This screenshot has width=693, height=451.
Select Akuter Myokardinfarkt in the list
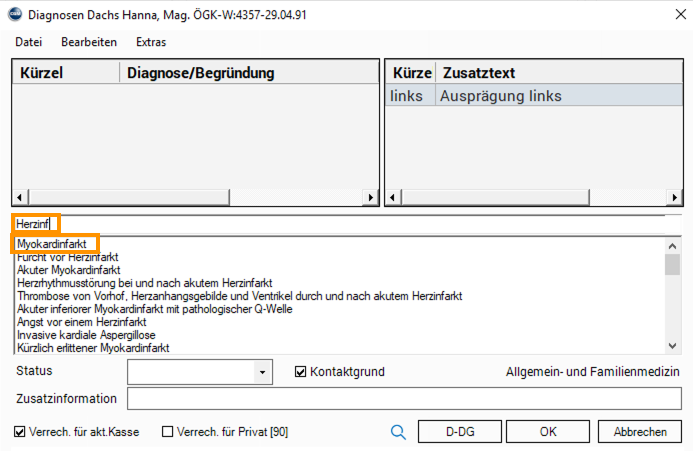pos(69,270)
